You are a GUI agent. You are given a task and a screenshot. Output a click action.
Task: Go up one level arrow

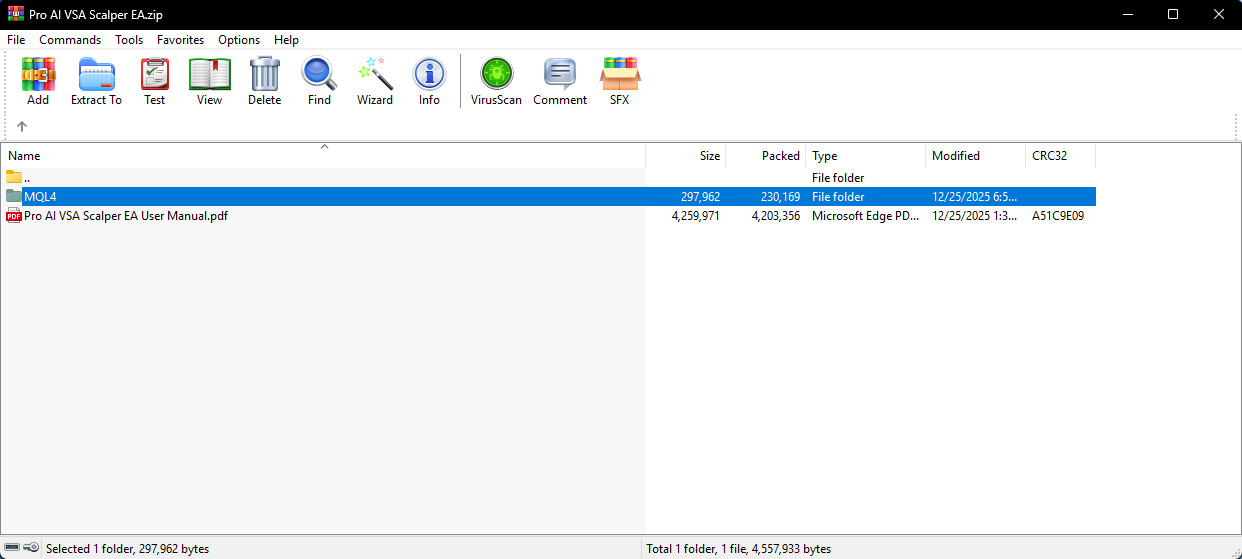coord(22,126)
